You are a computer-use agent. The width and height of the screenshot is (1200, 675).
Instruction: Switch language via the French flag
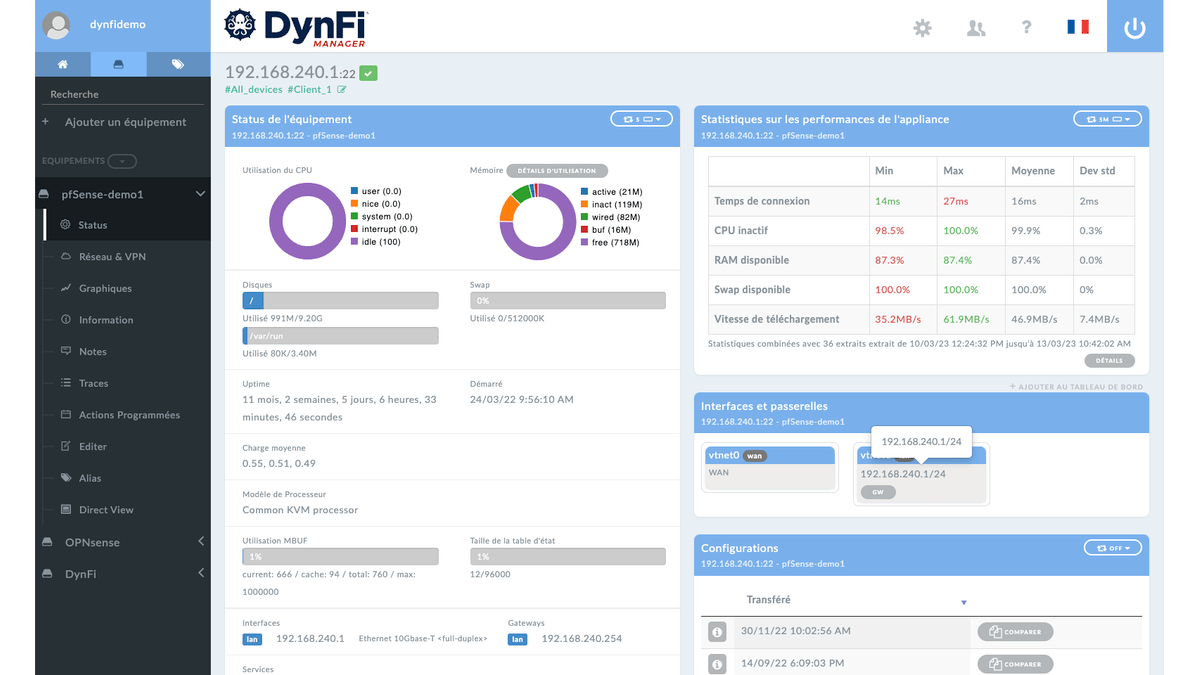[x=1078, y=27]
